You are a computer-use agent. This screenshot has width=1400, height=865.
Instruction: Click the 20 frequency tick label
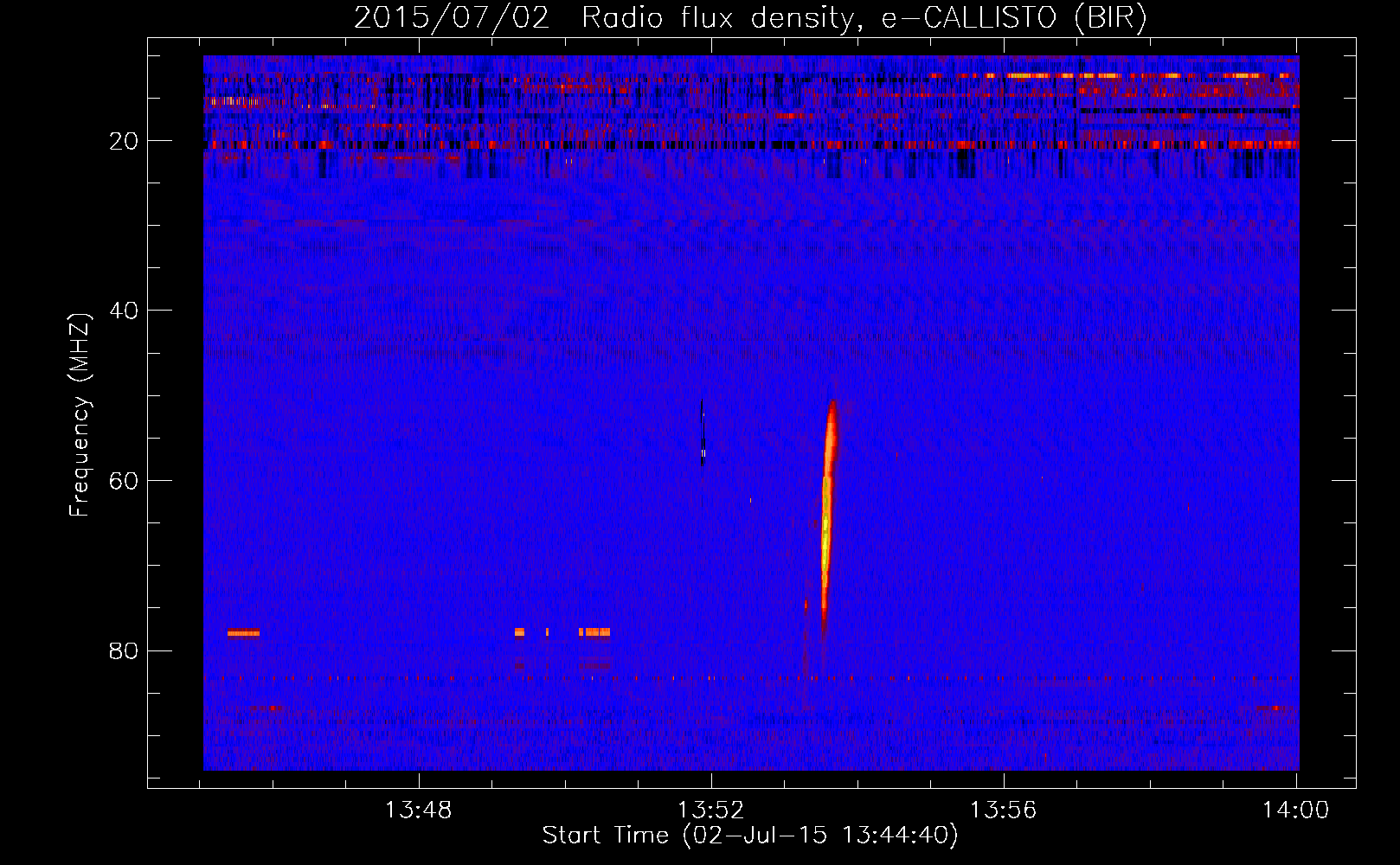[125, 141]
